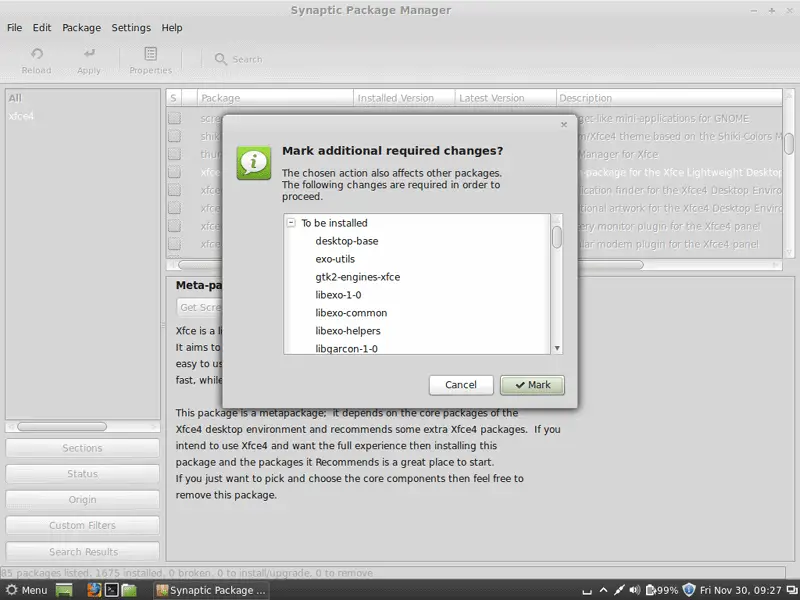Screen dimensions: 800x600
Task: Click the Reload toolbar icon
Action: [37, 54]
